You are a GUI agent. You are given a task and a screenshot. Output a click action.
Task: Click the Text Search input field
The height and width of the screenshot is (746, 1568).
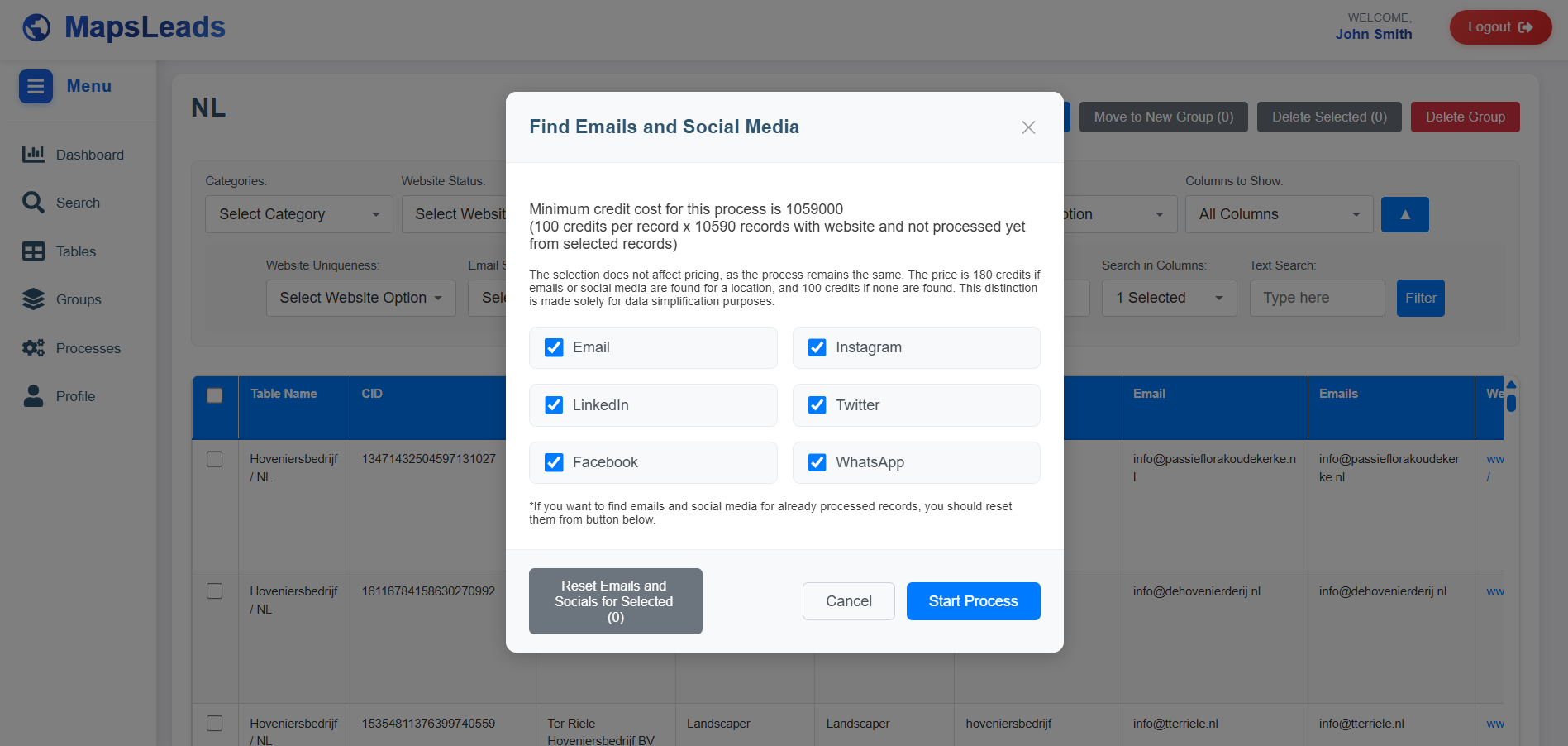click(x=1317, y=298)
